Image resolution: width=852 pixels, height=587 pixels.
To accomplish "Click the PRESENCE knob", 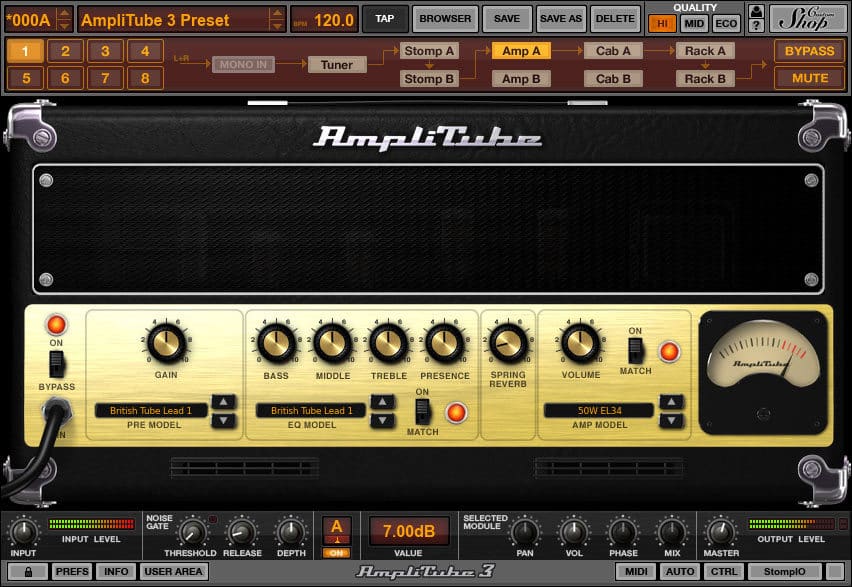I will click(444, 343).
